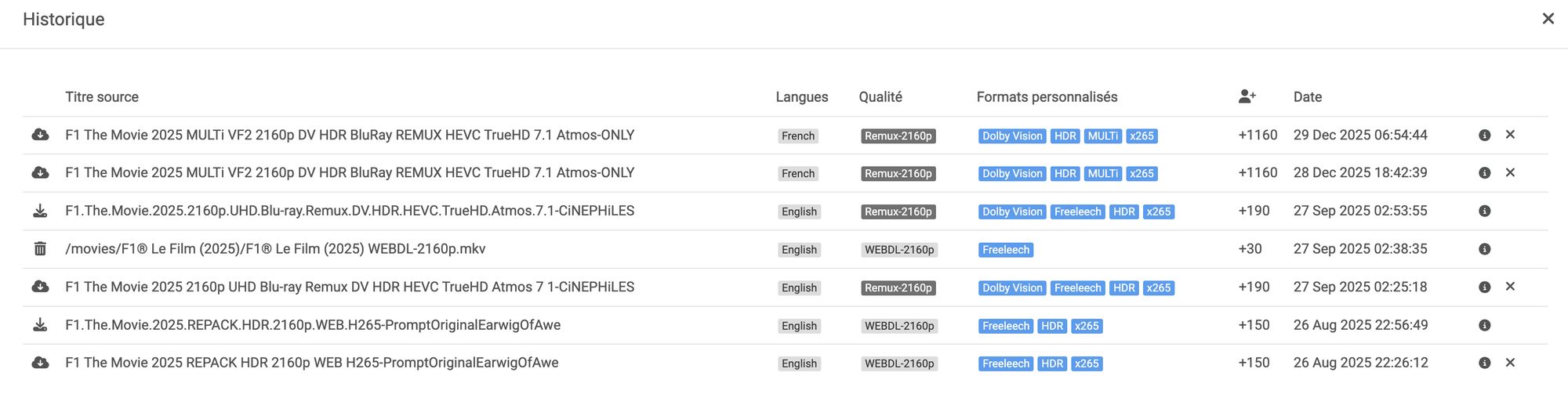
Task: Click the Dolby Vision tag in first row
Action: tap(1012, 136)
